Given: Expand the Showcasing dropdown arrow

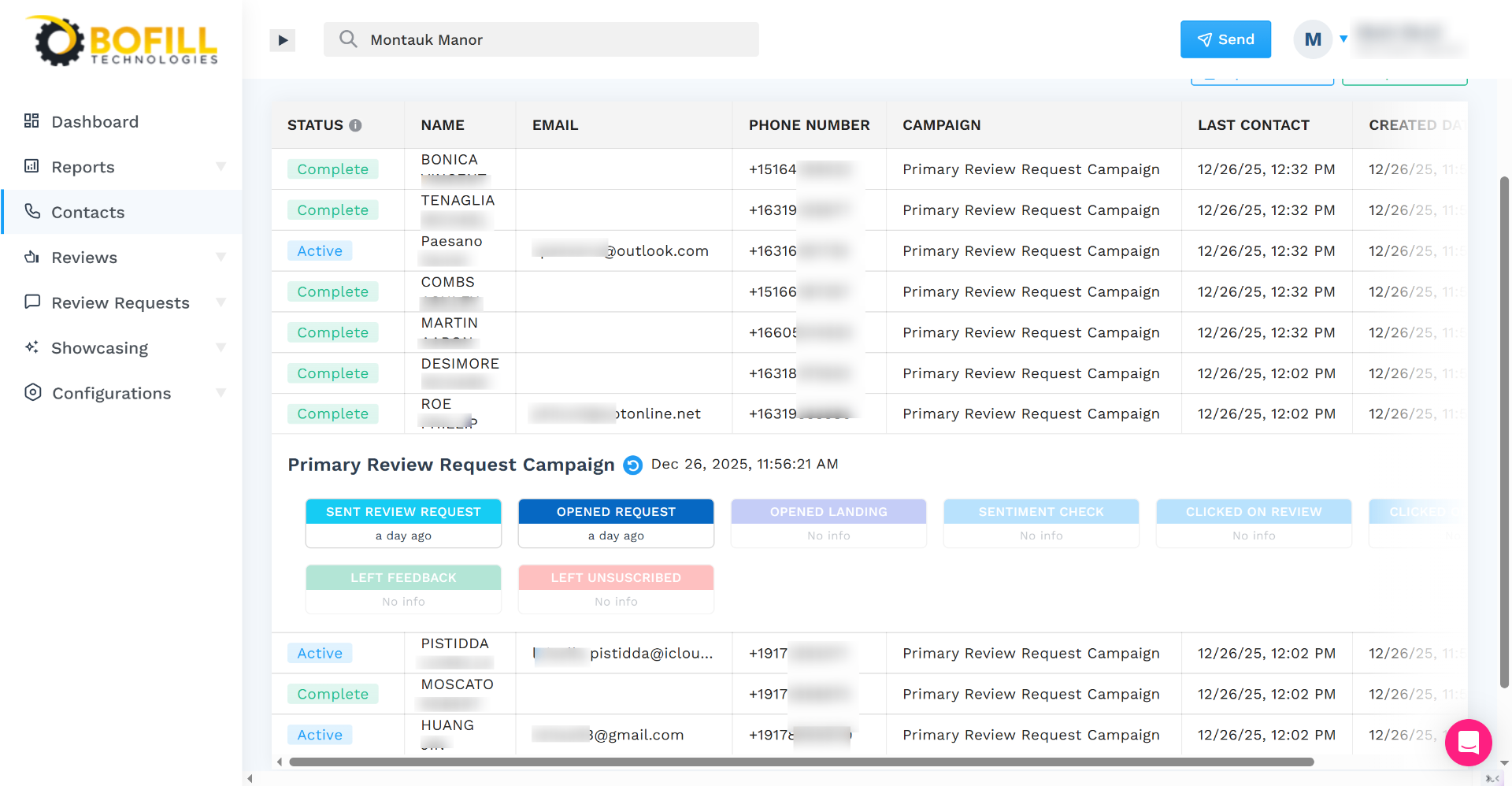Looking at the screenshot, I should (221, 347).
